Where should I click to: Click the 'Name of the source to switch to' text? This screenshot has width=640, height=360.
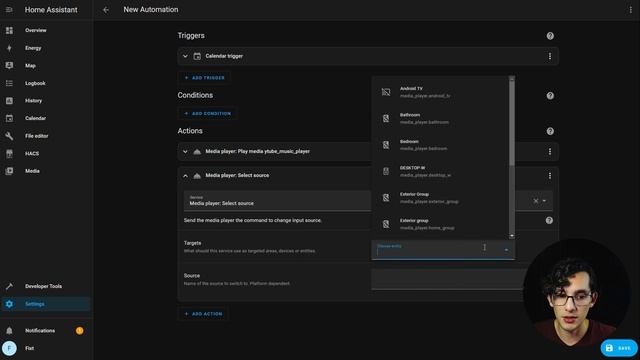coord(237,283)
